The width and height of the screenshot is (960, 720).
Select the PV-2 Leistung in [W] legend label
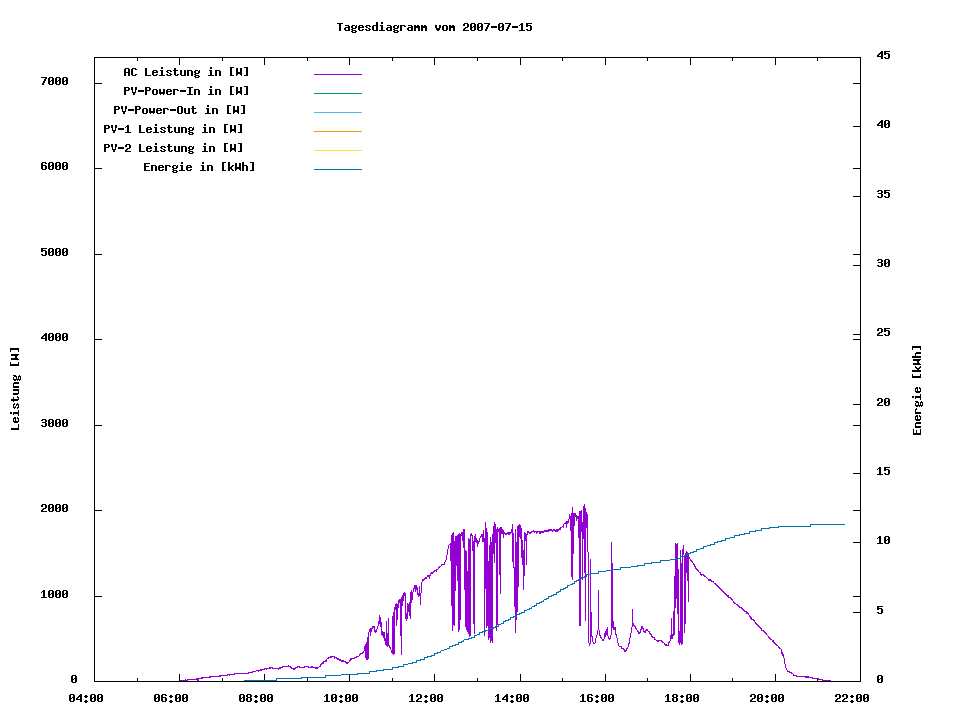173,148
